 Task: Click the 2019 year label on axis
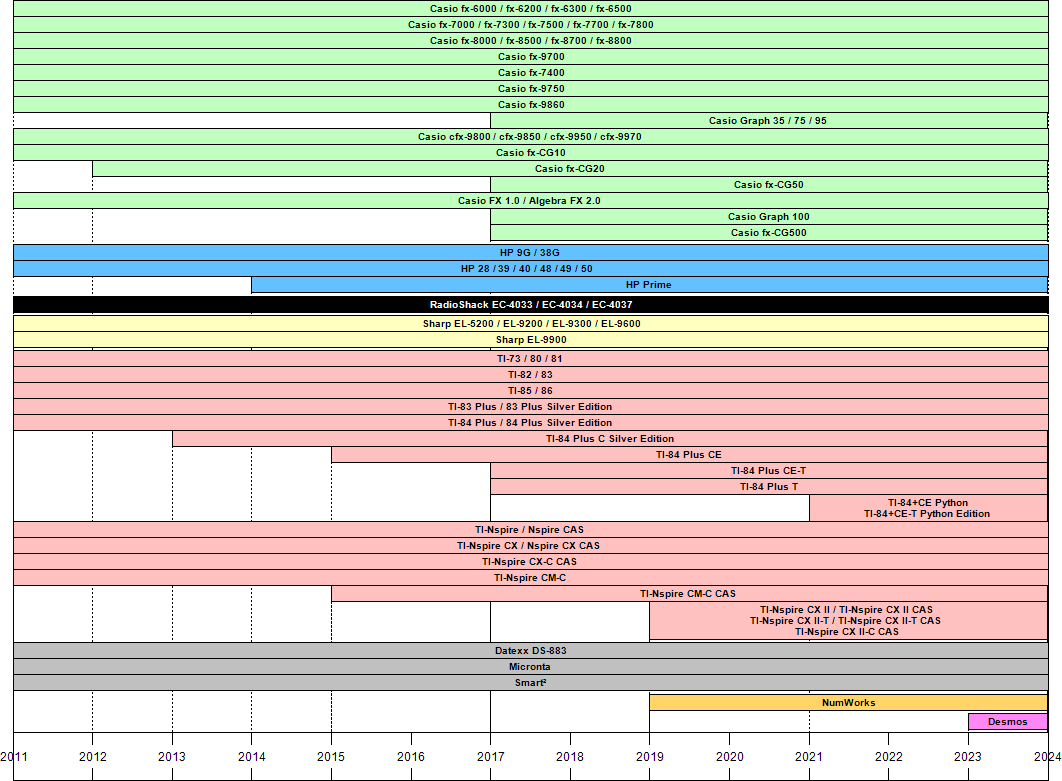point(650,757)
